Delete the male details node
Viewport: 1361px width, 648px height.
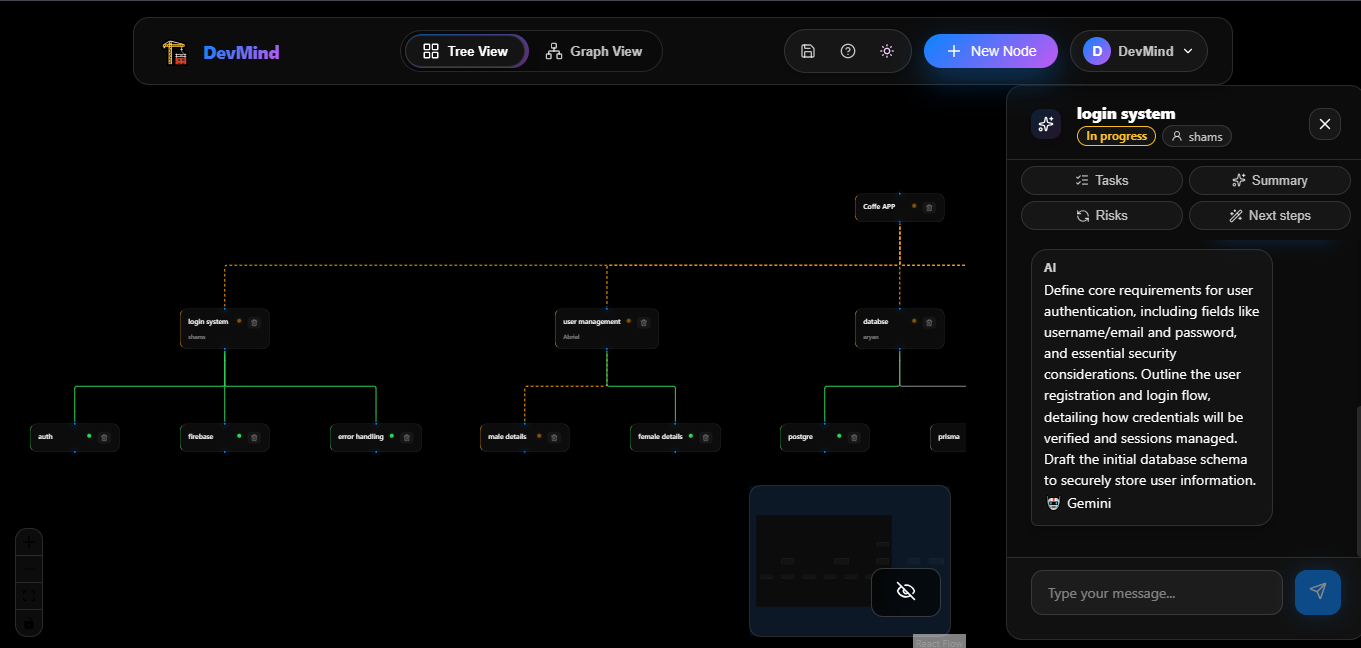coord(554,437)
